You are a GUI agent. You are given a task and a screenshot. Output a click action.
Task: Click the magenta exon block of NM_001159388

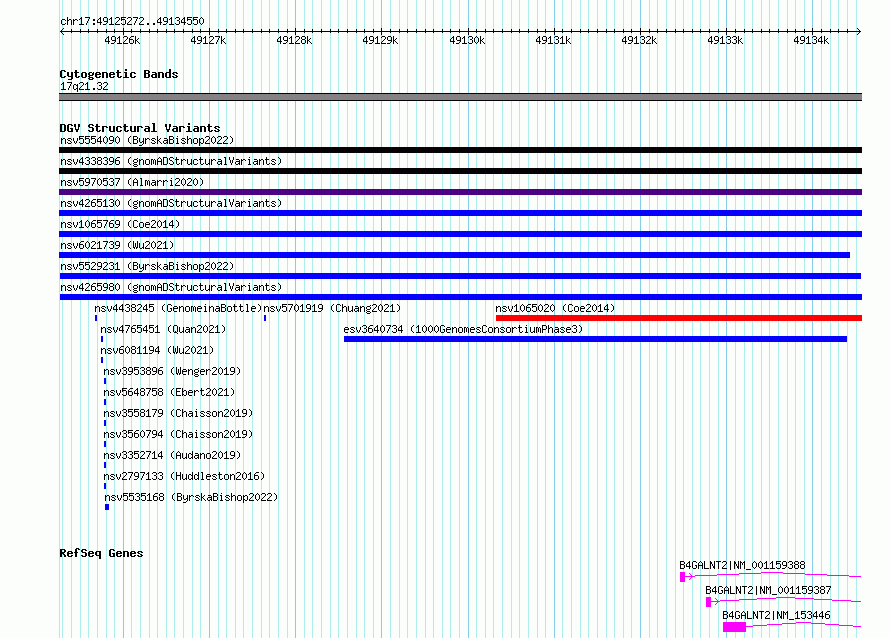[x=683, y=577]
